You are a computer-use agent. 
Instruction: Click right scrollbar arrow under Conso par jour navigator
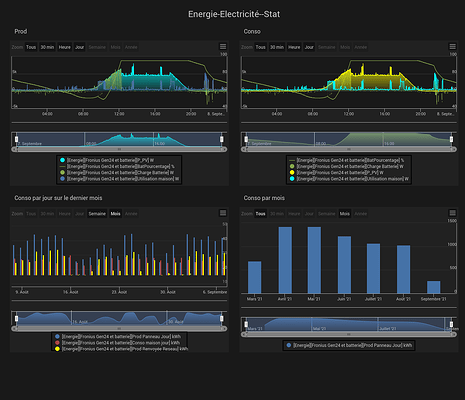tap(225, 329)
